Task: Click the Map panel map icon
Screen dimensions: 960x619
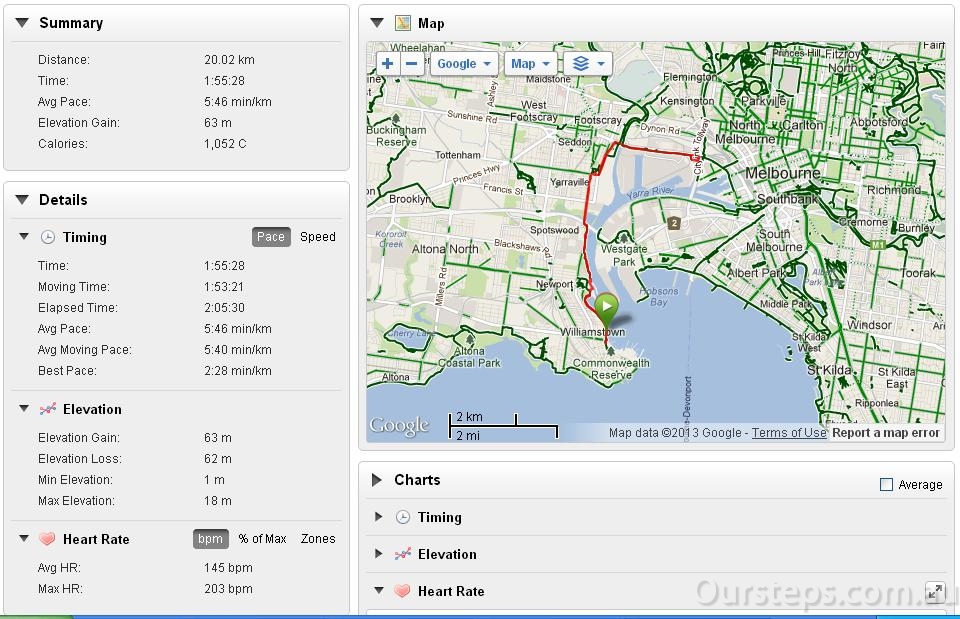Action: (402, 23)
